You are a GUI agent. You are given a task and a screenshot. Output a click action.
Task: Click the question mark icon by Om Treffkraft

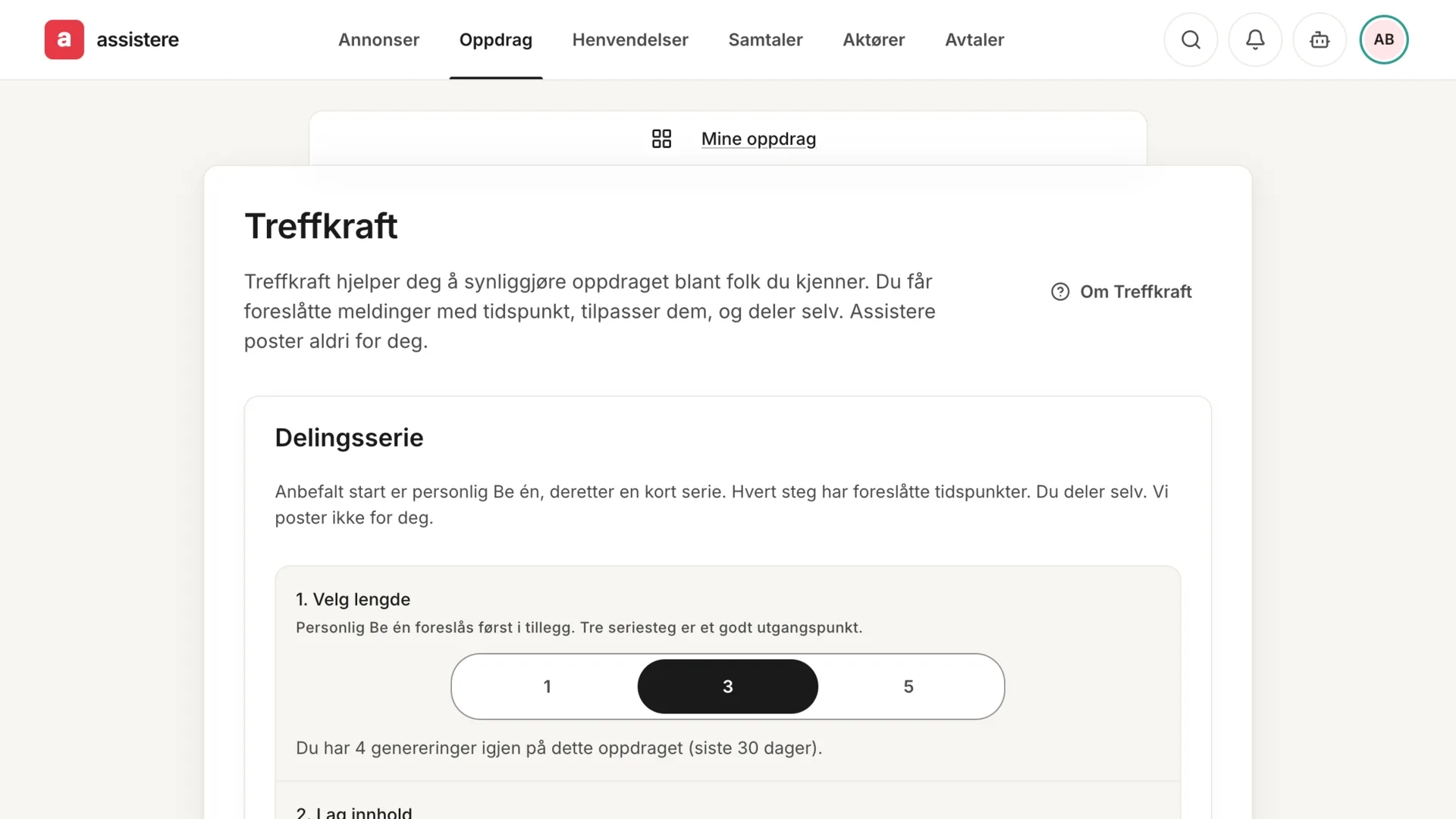coord(1060,292)
